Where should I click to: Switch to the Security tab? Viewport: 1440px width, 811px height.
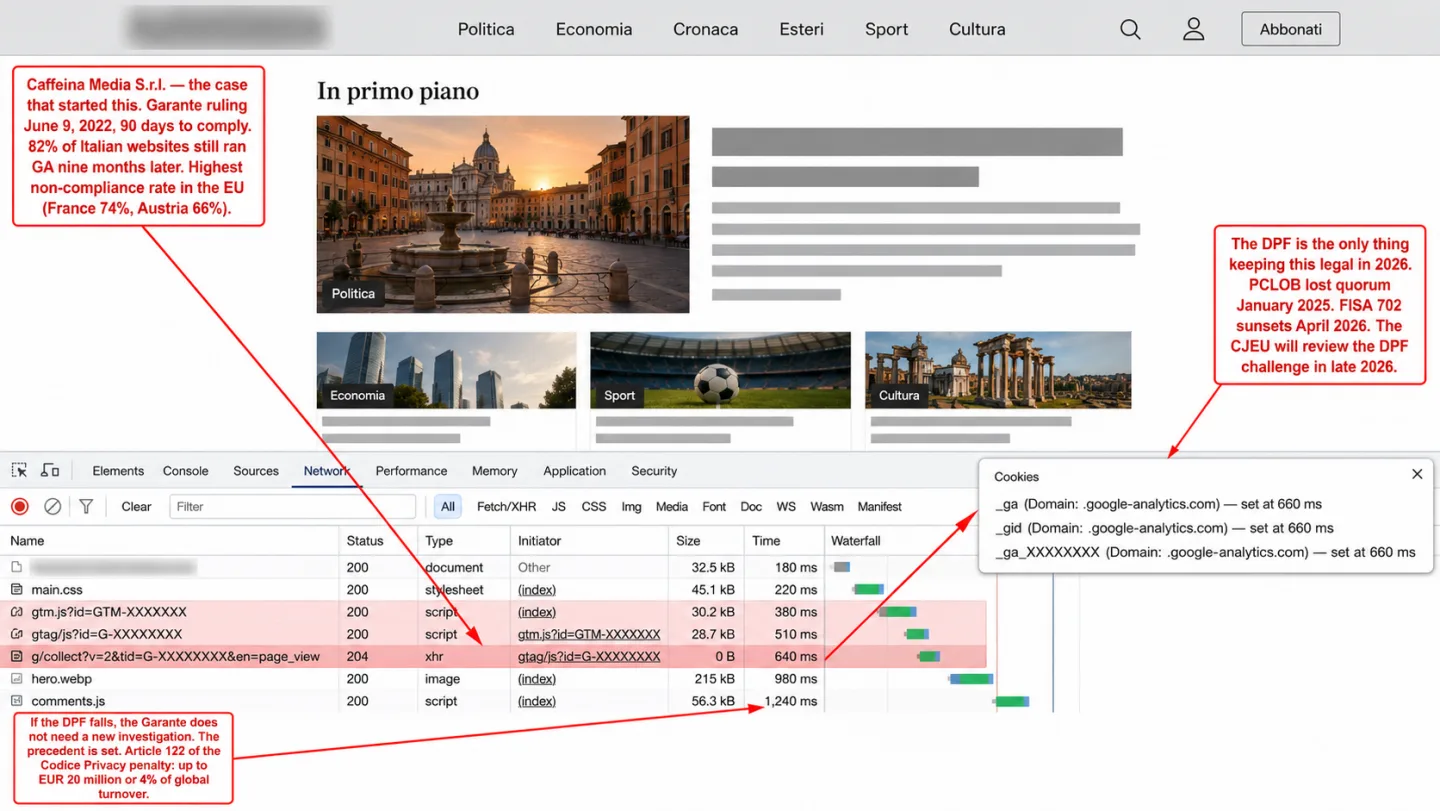[654, 471]
